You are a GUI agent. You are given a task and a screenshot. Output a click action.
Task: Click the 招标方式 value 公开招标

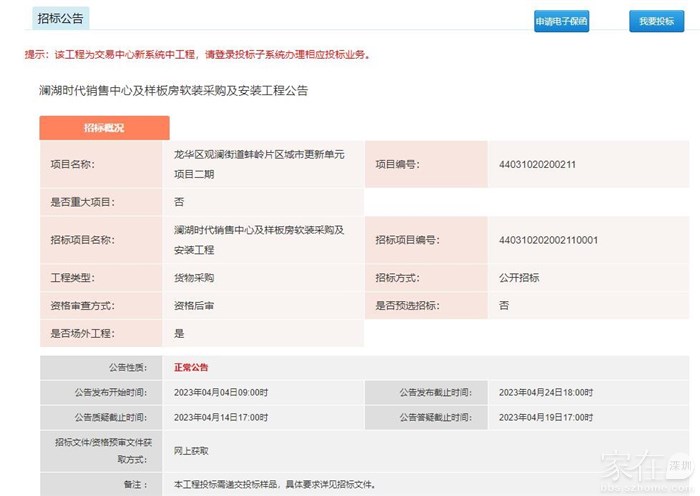518,278
